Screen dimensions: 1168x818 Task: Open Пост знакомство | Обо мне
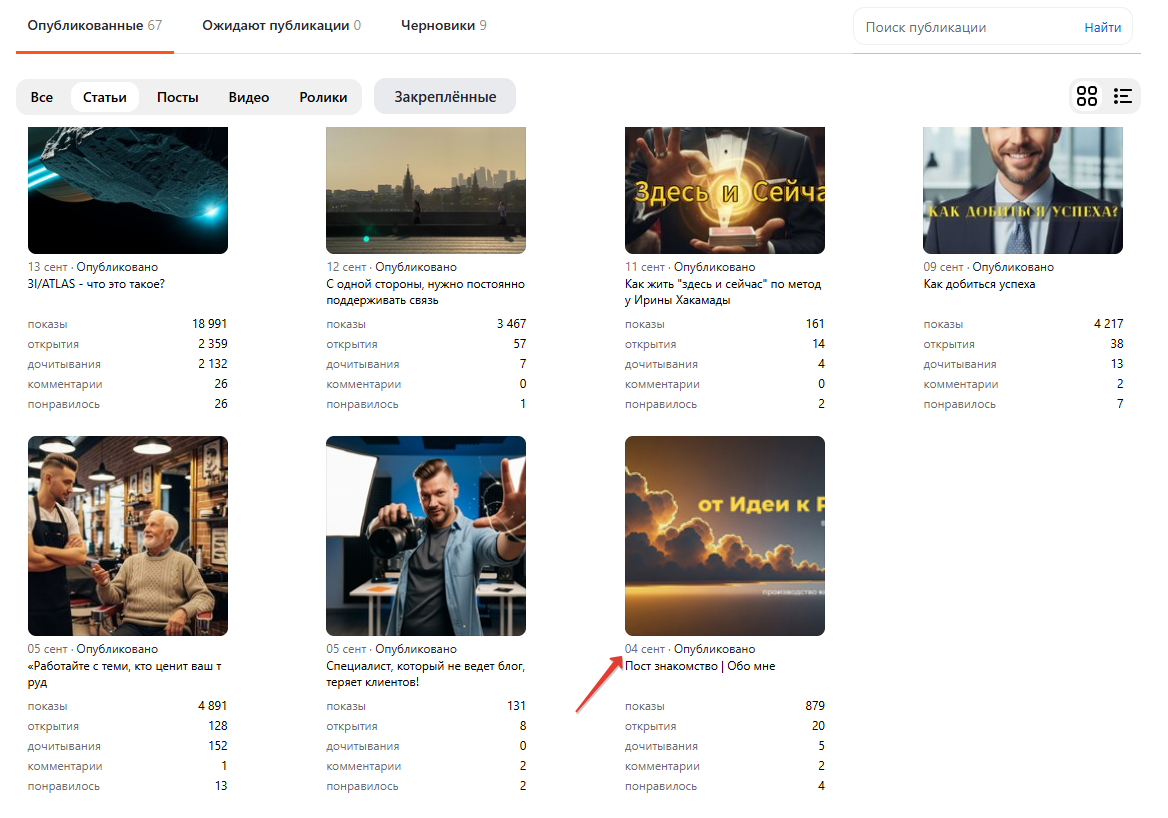coord(700,666)
